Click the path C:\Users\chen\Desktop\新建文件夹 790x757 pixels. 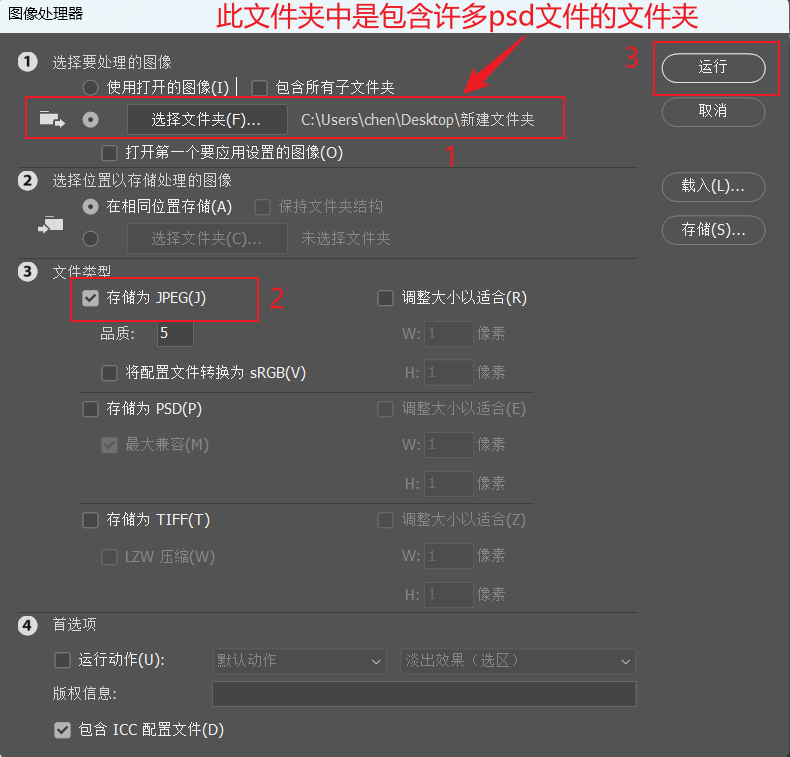[x=418, y=119]
